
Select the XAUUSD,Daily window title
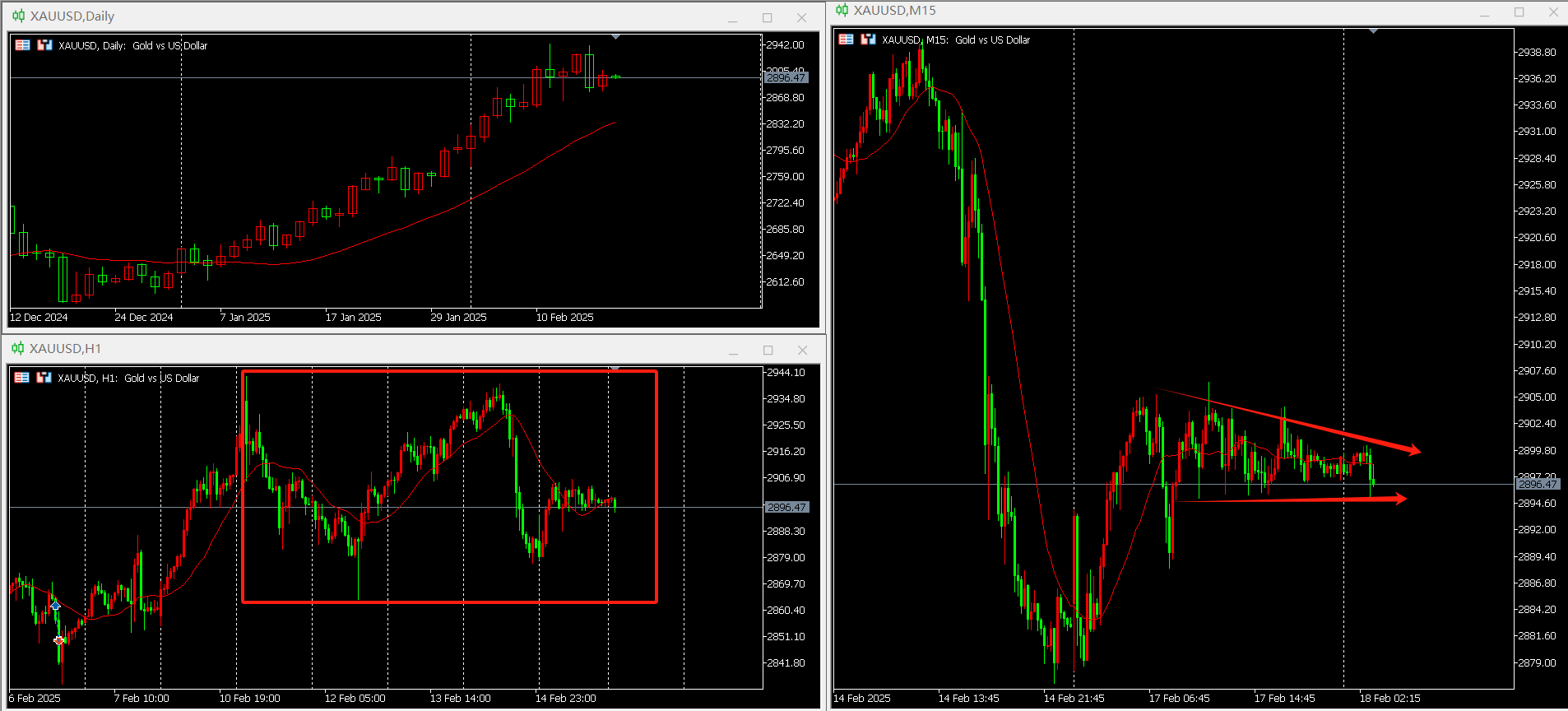pyautogui.click(x=72, y=16)
